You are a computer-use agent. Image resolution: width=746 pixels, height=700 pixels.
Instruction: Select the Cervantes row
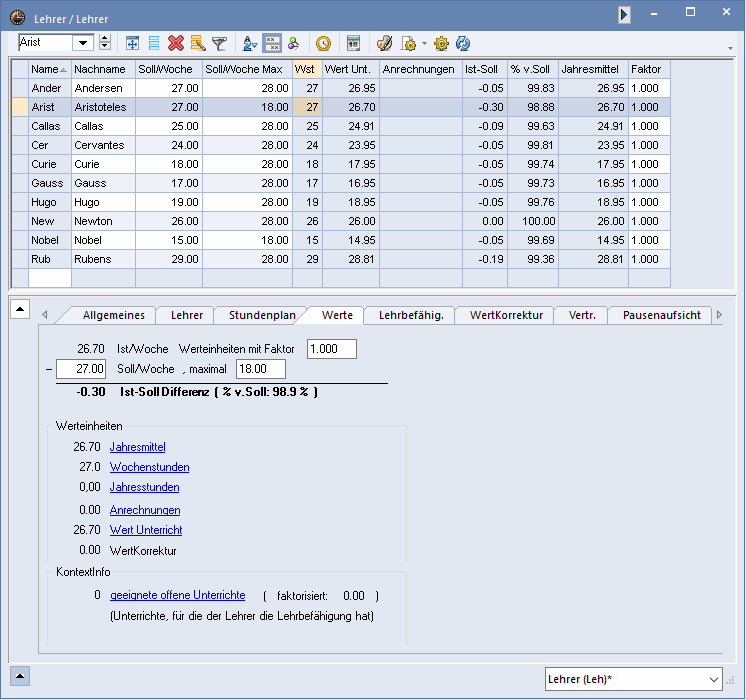[341, 145]
